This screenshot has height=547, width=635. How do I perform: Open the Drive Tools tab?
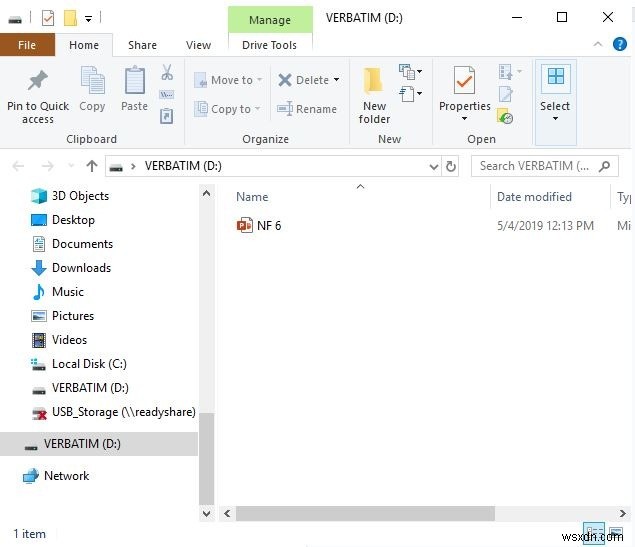(269, 45)
